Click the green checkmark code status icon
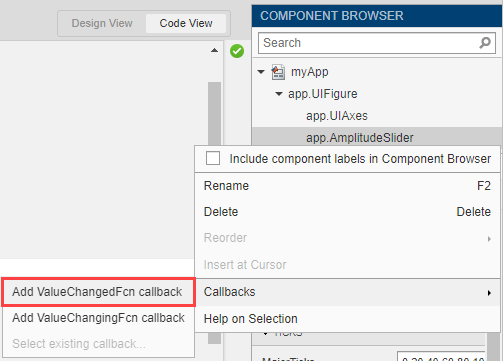The image size is (503, 361). [237, 51]
